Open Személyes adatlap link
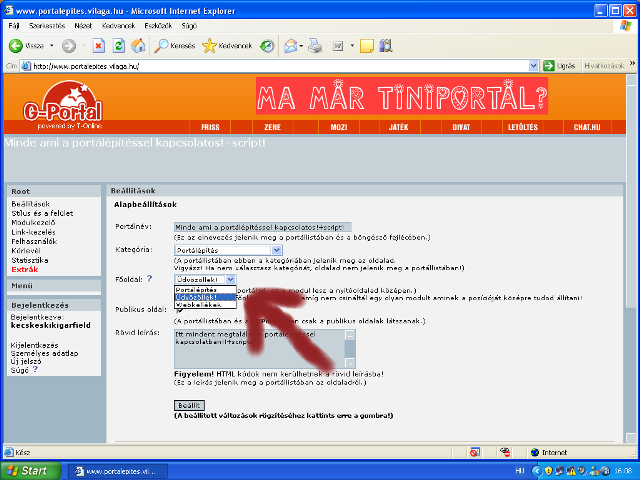Screen dimensions: 640x480 point(44,353)
